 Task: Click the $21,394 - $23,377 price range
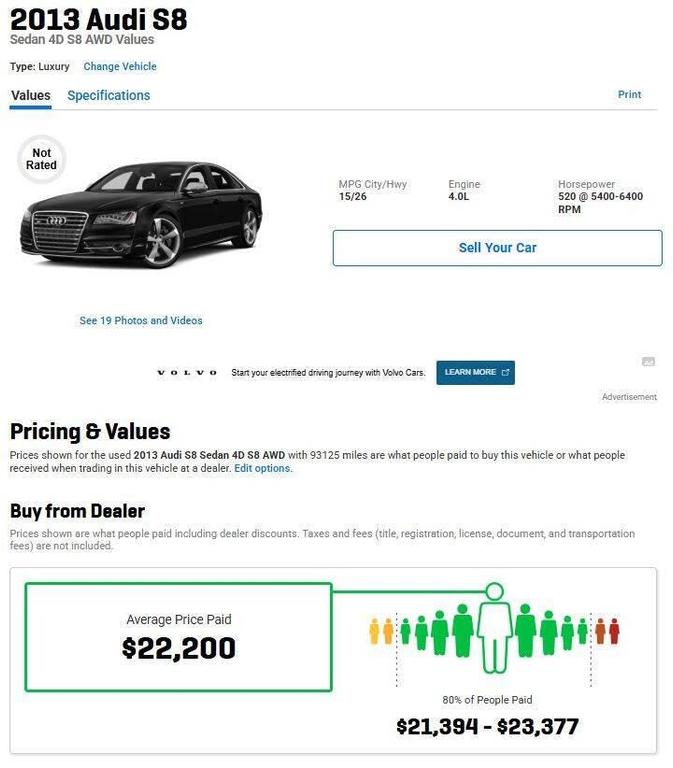pyautogui.click(x=487, y=727)
